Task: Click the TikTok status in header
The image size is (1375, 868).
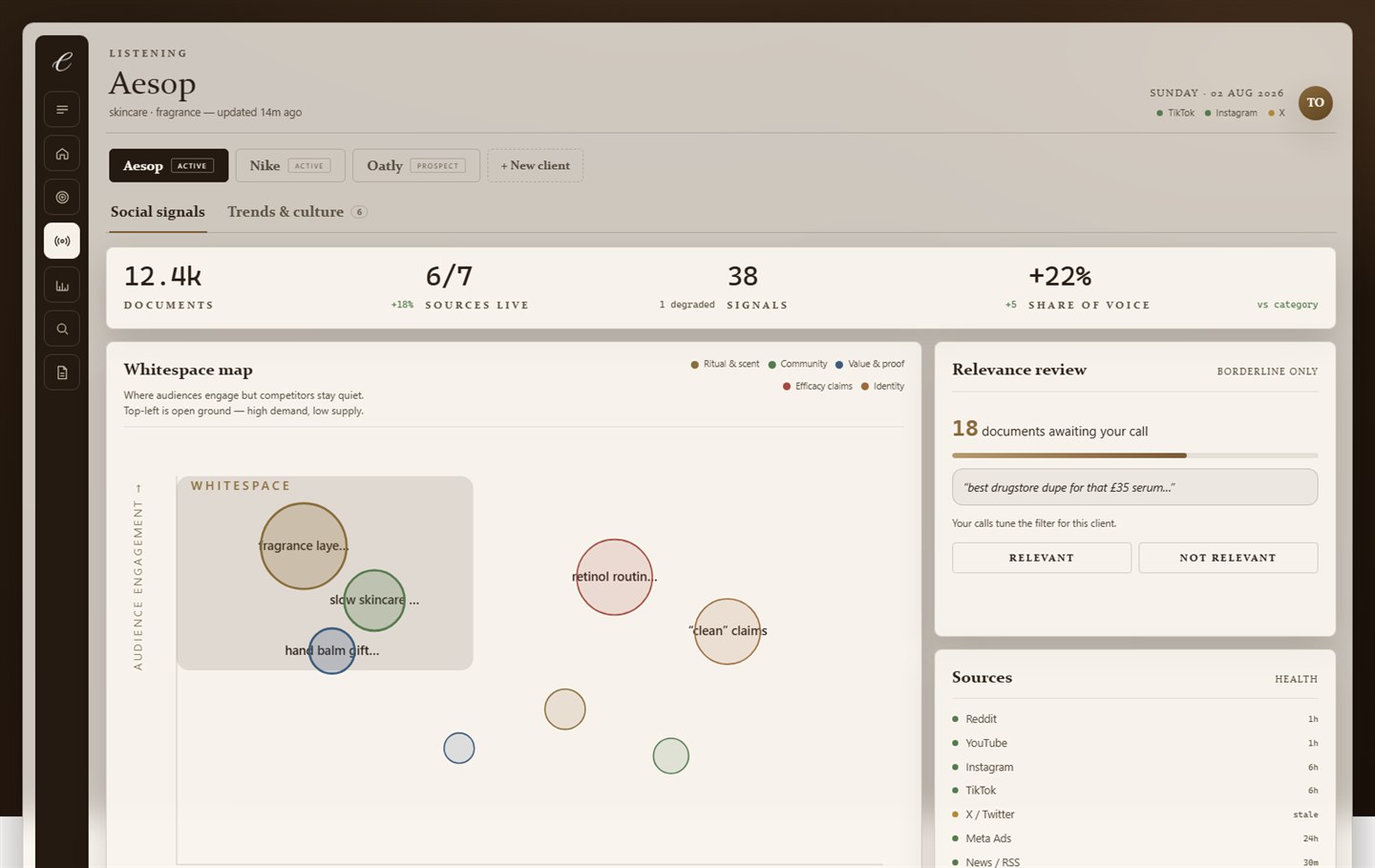Action: click(x=1175, y=113)
